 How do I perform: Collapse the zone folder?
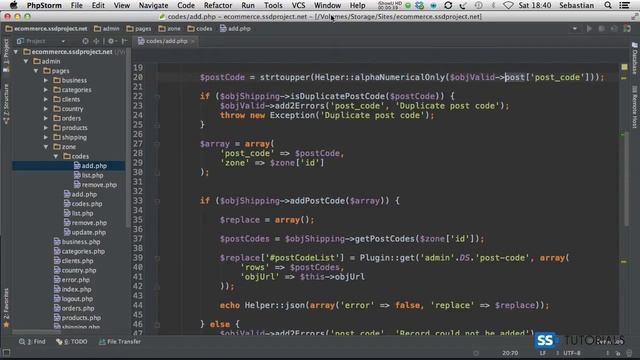[46, 147]
